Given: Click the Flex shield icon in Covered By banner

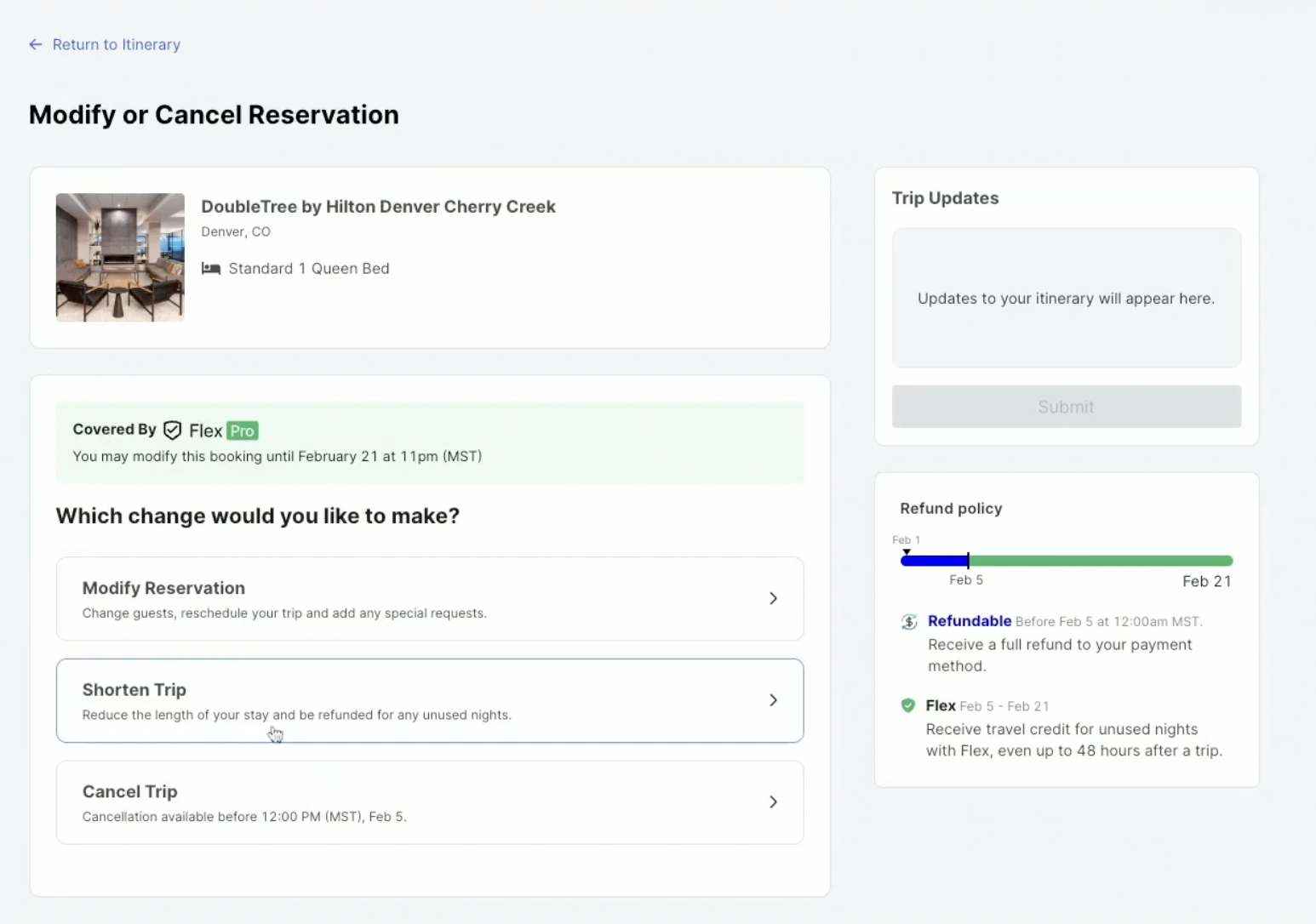Looking at the screenshot, I should pos(173,431).
